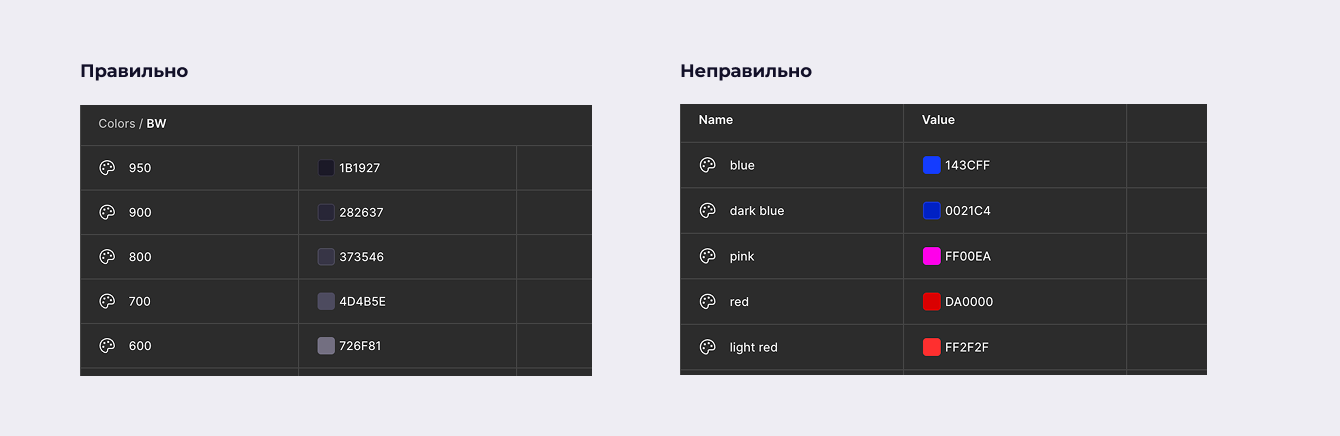The height and width of the screenshot is (436, 1340).
Task: Click the Name column header
Action: tap(716, 120)
